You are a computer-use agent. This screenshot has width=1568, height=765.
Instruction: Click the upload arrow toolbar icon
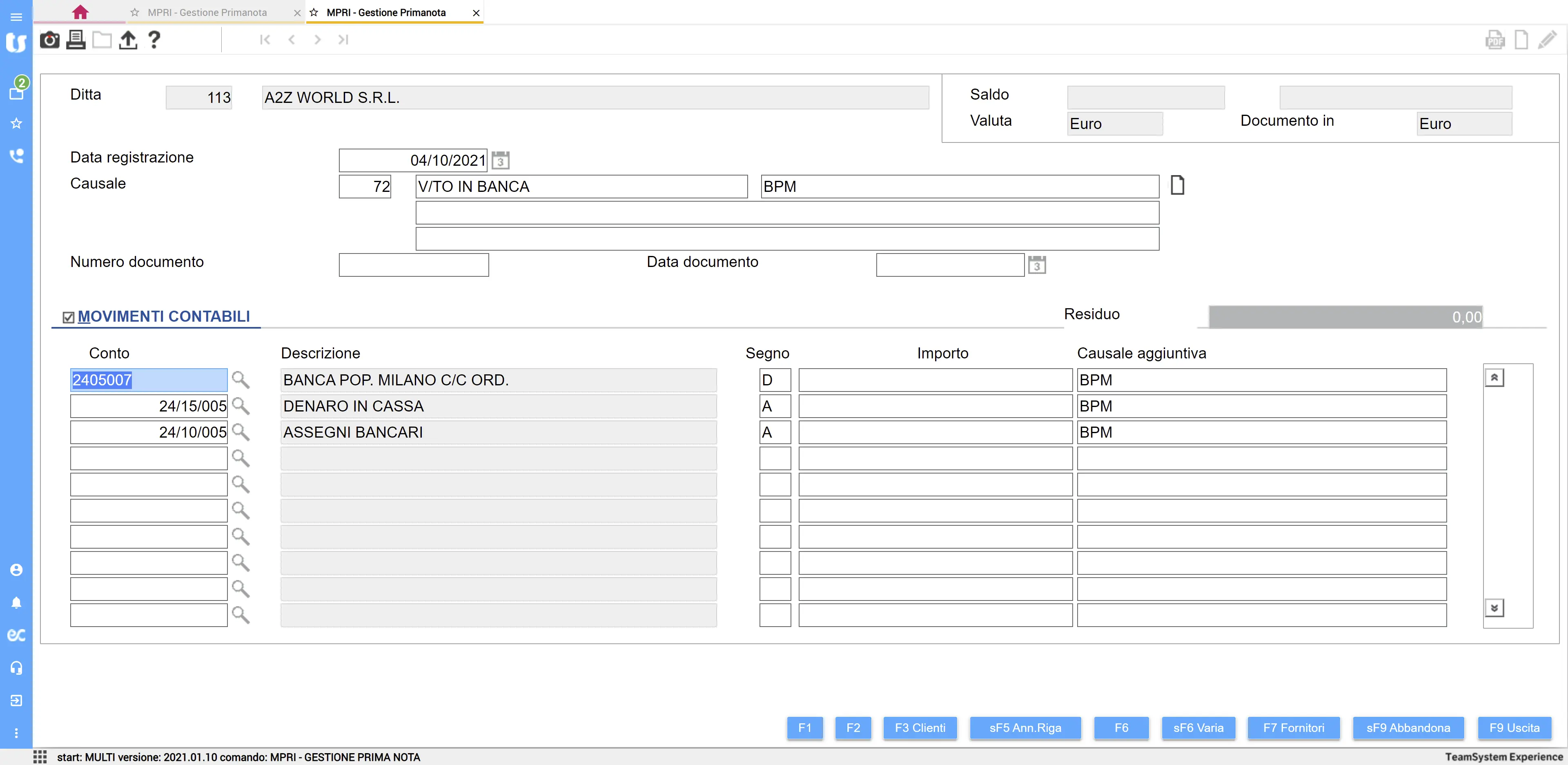coord(128,40)
